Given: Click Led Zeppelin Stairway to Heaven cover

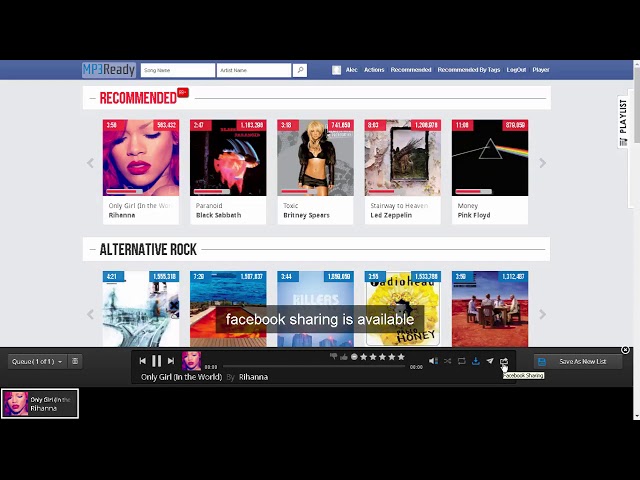Looking at the screenshot, I should click(x=403, y=158).
